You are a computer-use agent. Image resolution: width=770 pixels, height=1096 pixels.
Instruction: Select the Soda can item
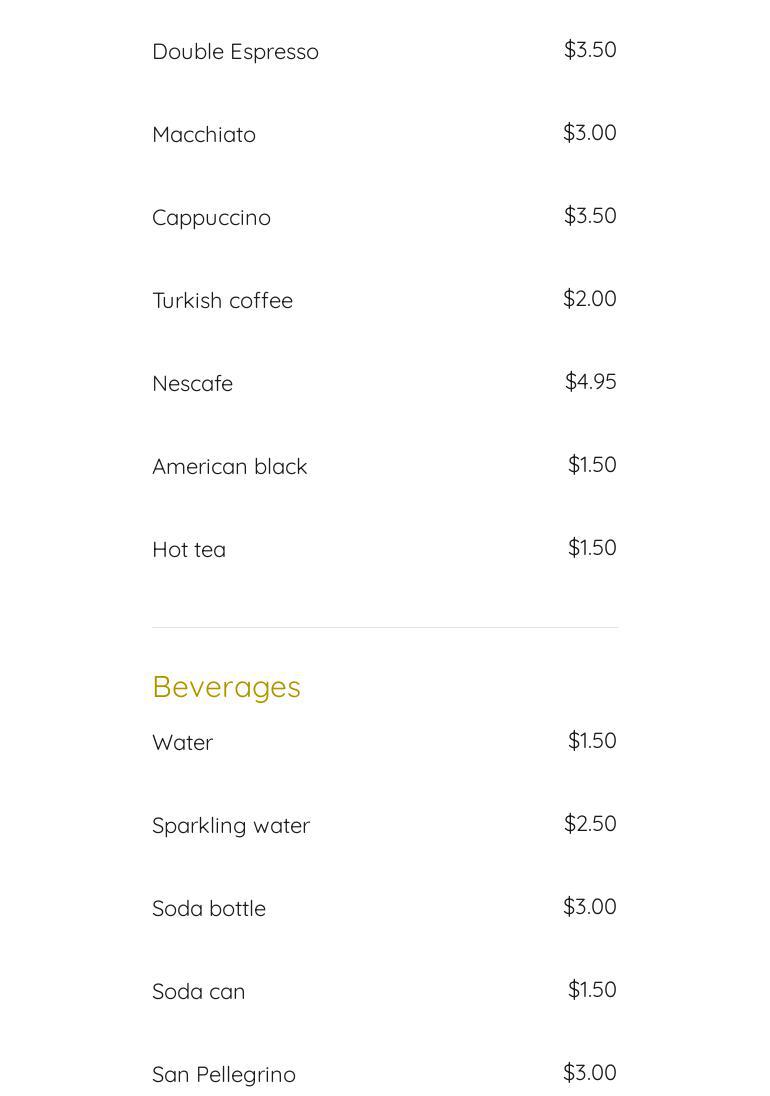[198, 992]
